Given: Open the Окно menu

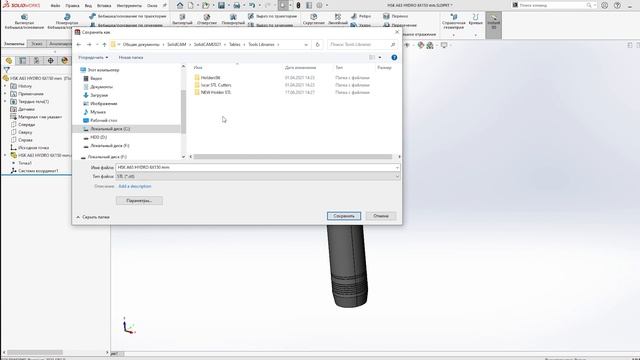Looking at the screenshot, I should click(152, 6).
